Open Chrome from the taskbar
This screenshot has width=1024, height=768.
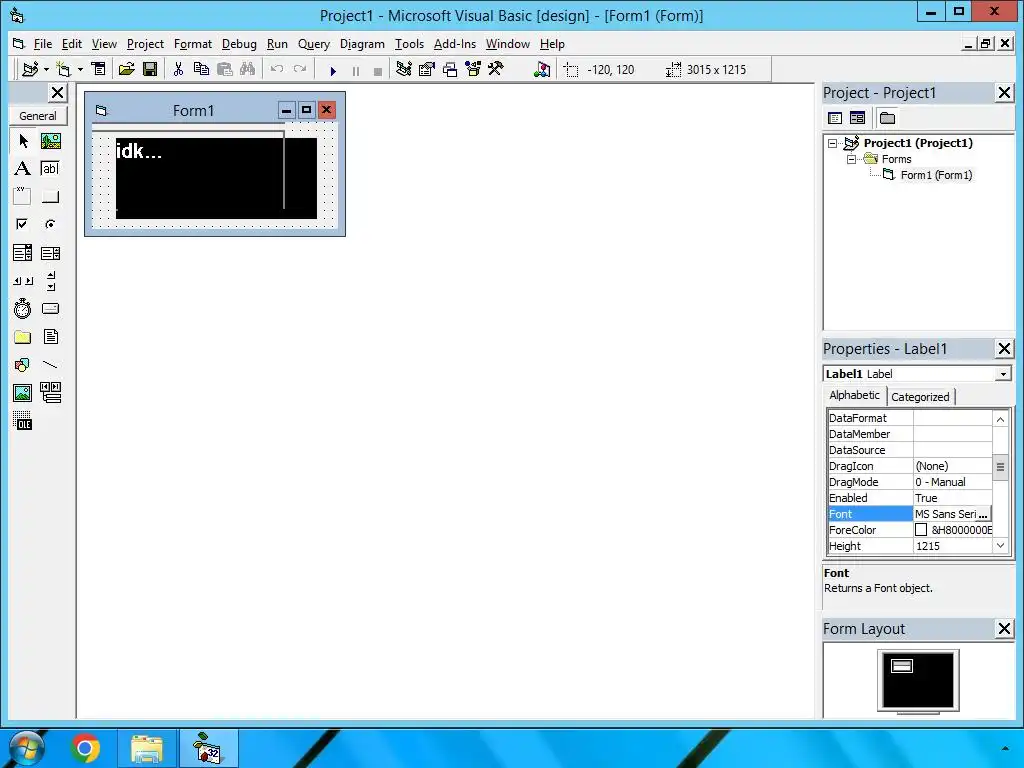pos(86,748)
